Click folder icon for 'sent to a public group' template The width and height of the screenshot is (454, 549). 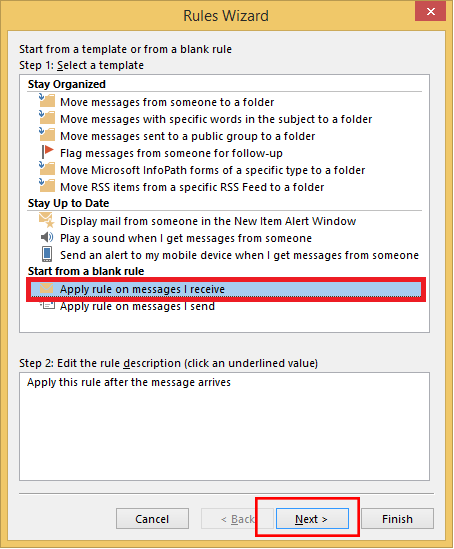coord(47,134)
